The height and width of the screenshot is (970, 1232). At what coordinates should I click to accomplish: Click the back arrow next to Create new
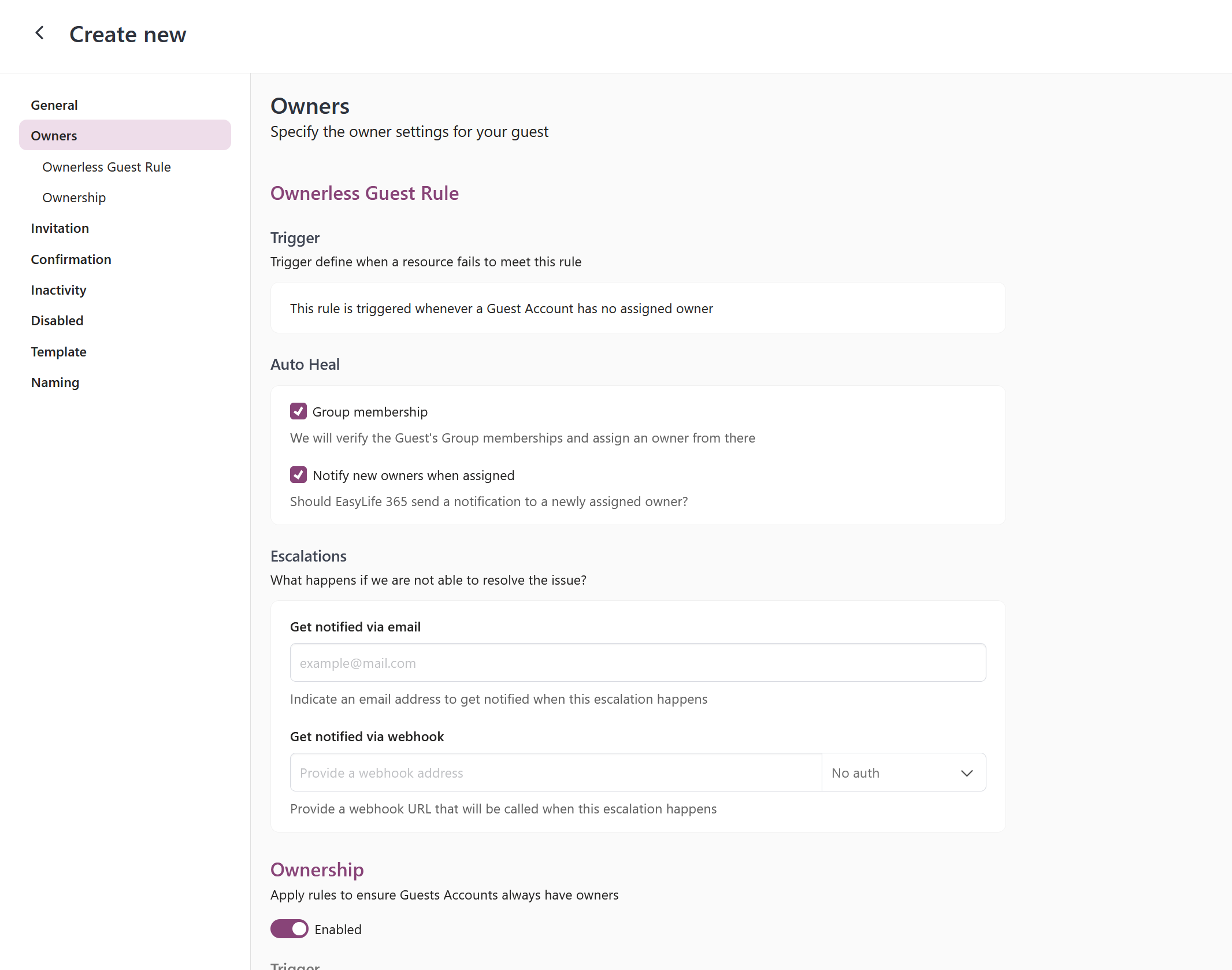pyautogui.click(x=39, y=33)
